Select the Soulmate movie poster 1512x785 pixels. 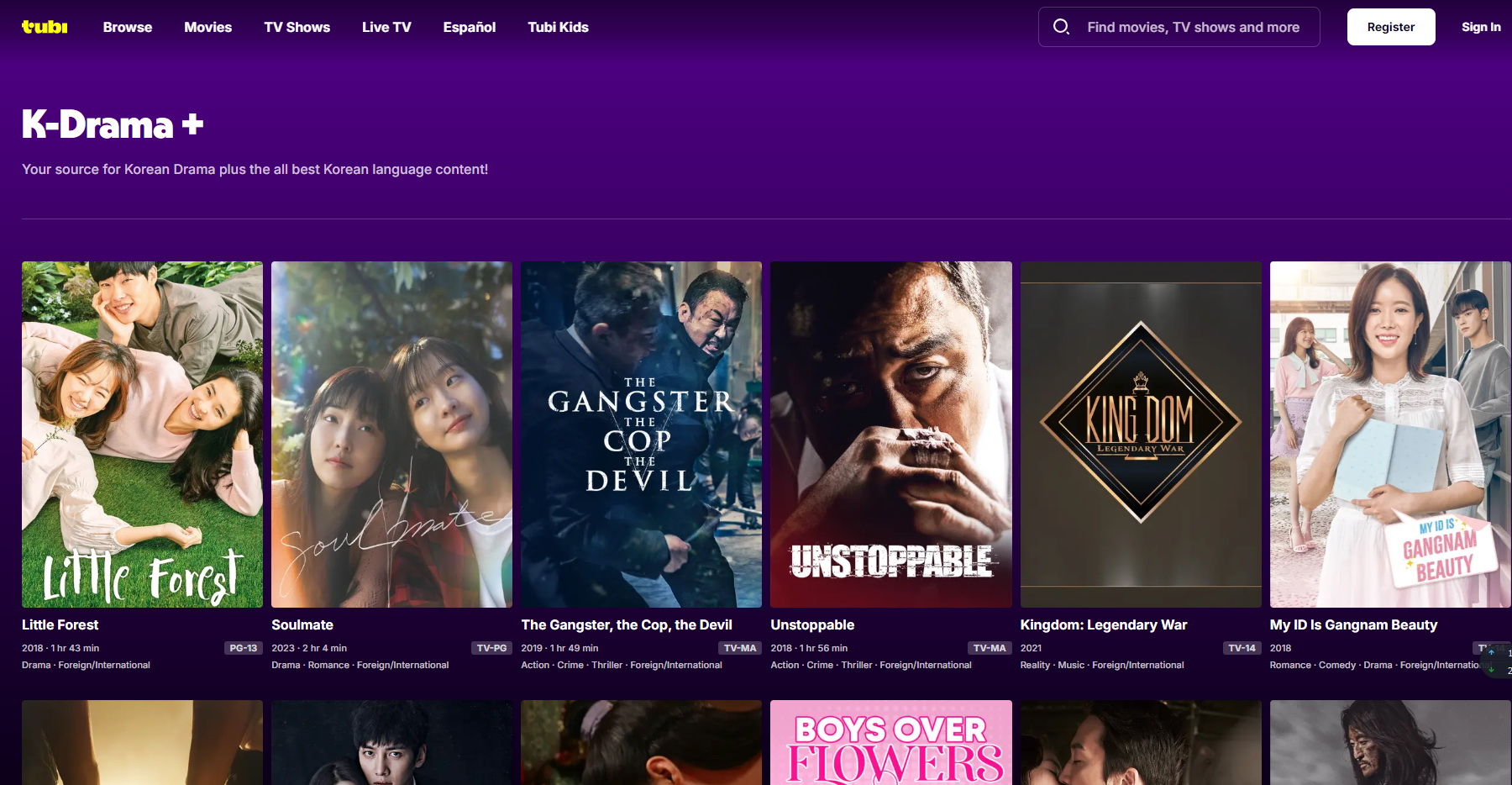(x=391, y=434)
